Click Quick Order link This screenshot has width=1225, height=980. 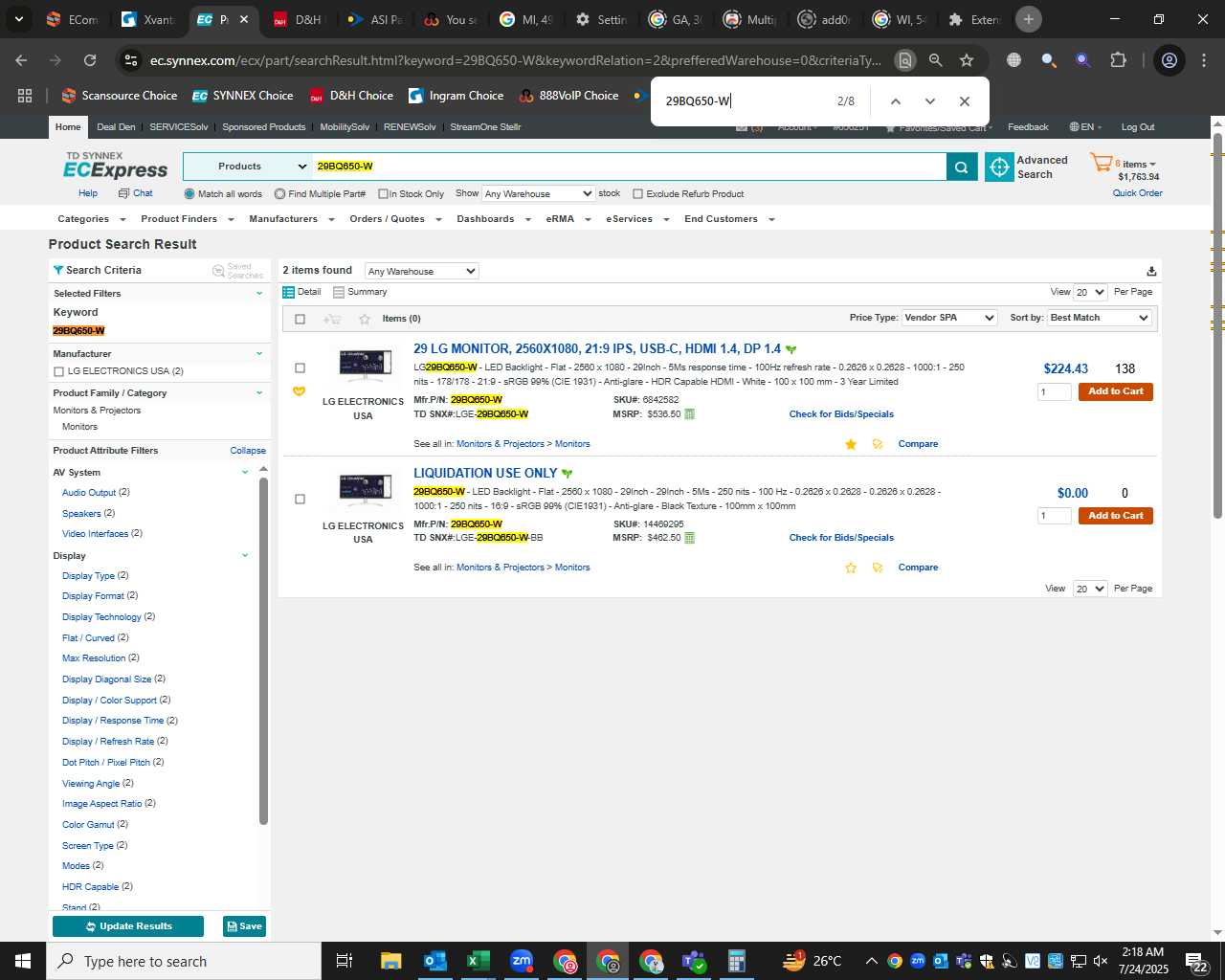pyautogui.click(x=1137, y=193)
